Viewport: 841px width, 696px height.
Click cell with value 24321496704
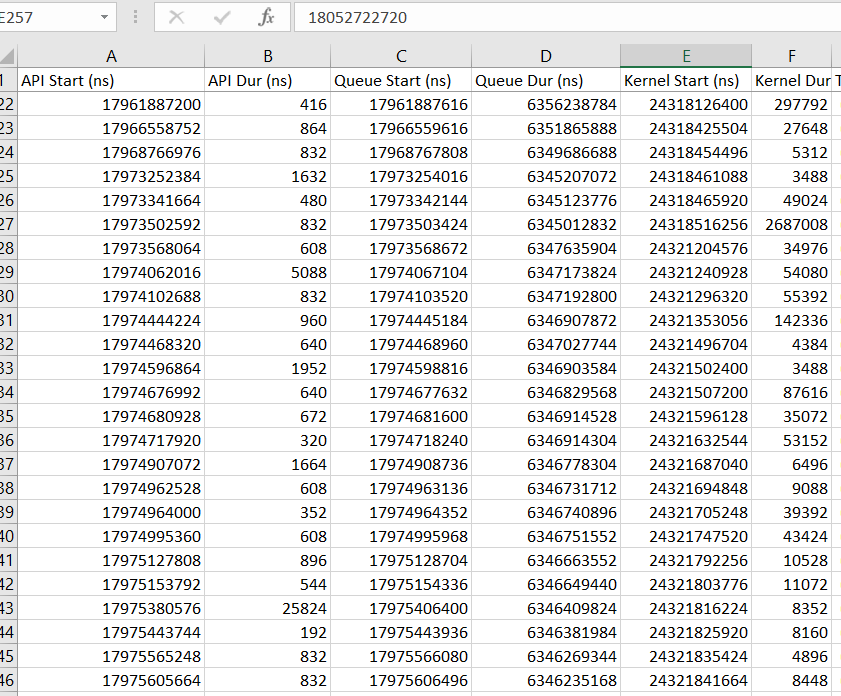point(686,345)
